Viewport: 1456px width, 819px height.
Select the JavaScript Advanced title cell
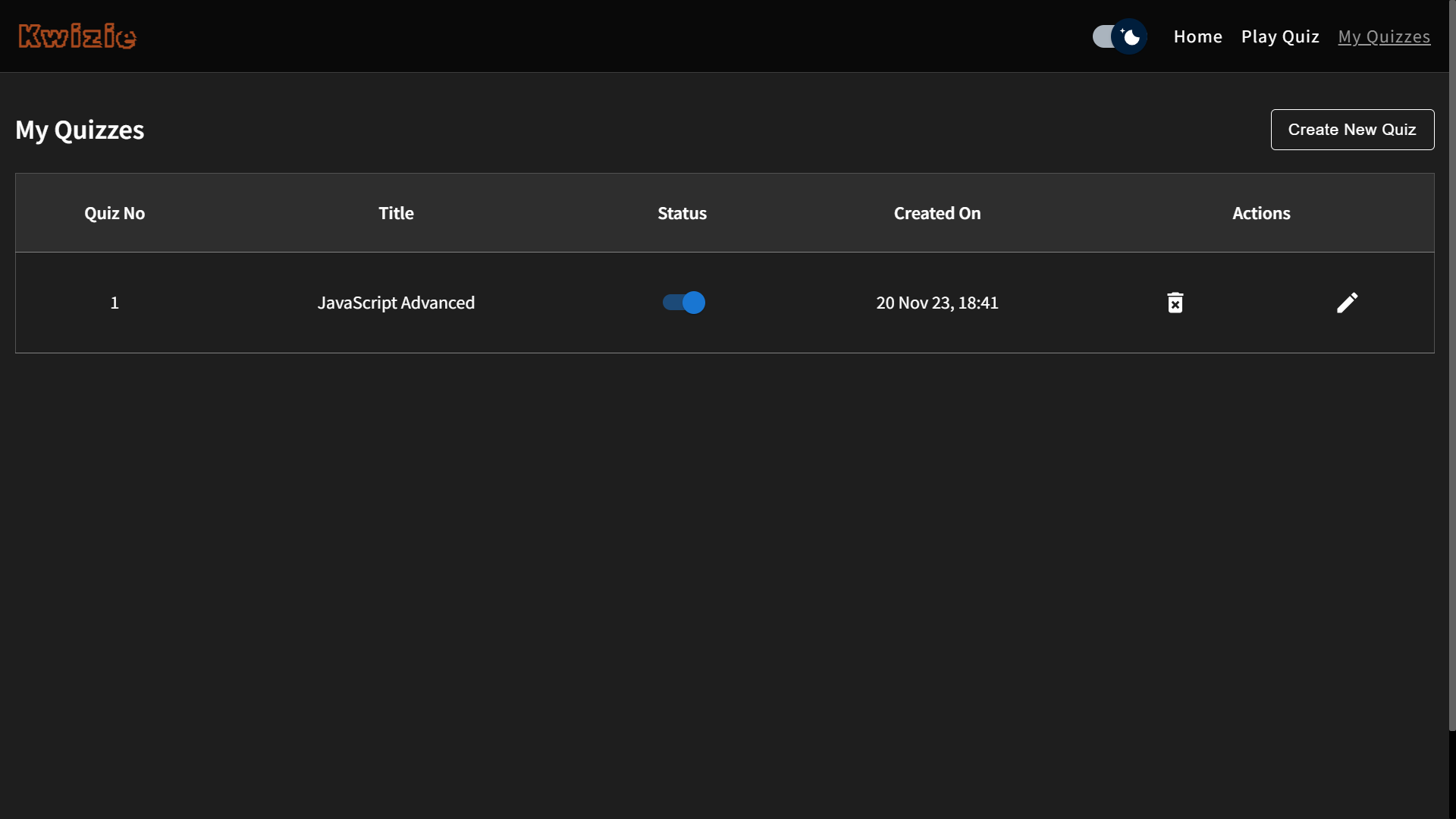(x=396, y=303)
